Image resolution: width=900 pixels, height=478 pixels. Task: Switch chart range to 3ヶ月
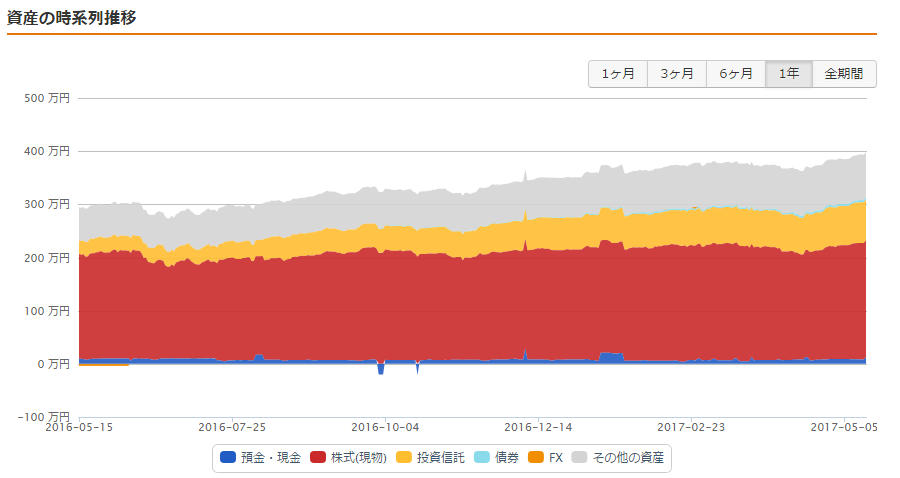(677, 74)
